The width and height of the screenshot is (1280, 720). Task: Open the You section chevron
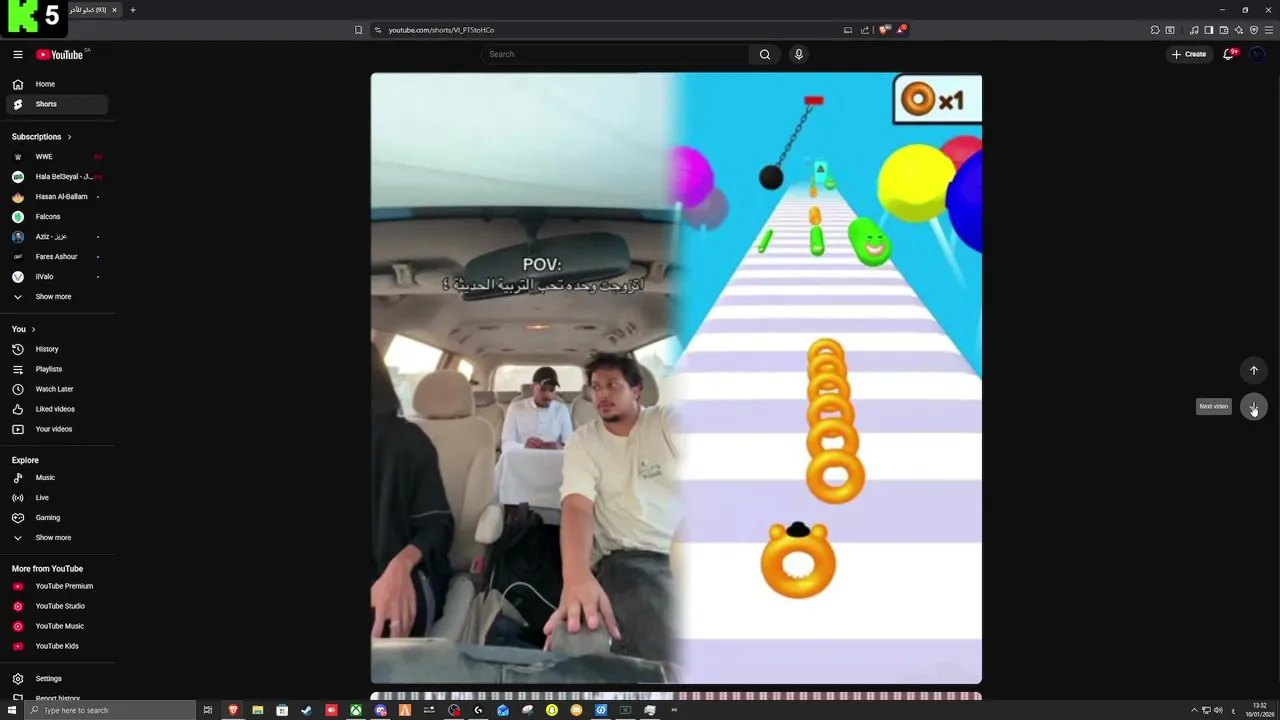click(x=33, y=329)
